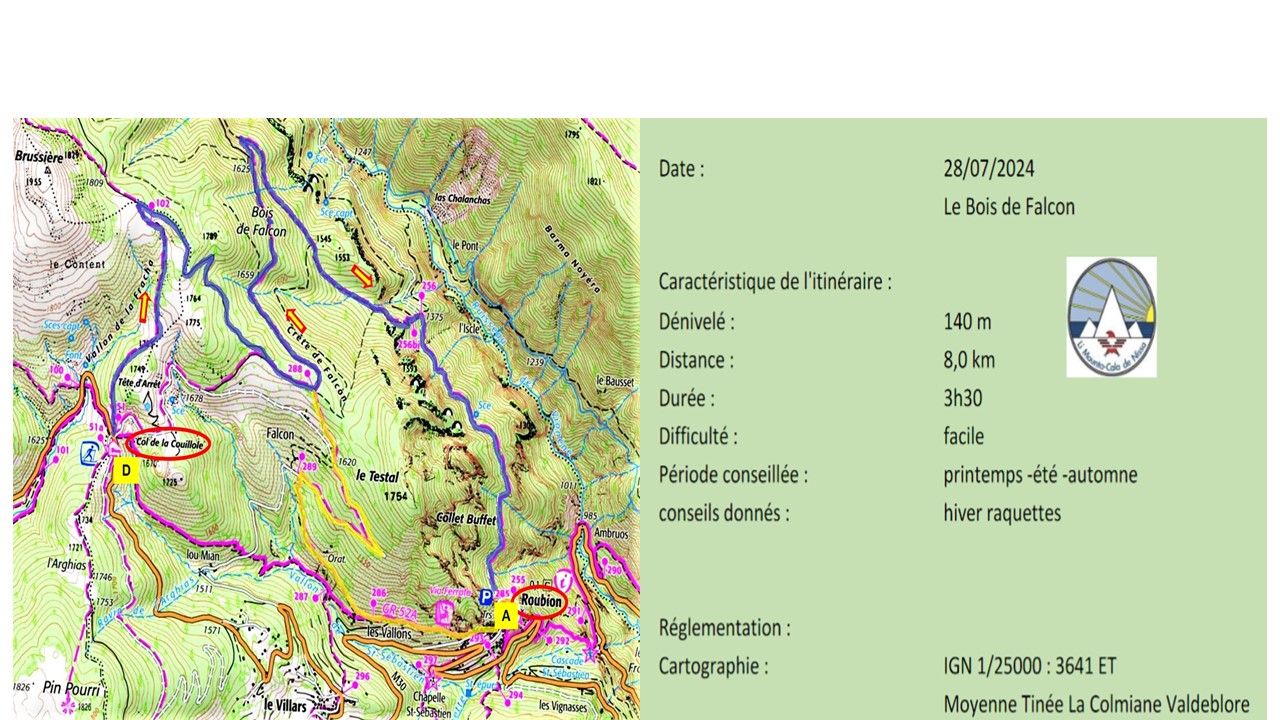Click the Tête d'Arrêt label
Viewport: 1280px width, 720px height.
tap(139, 383)
